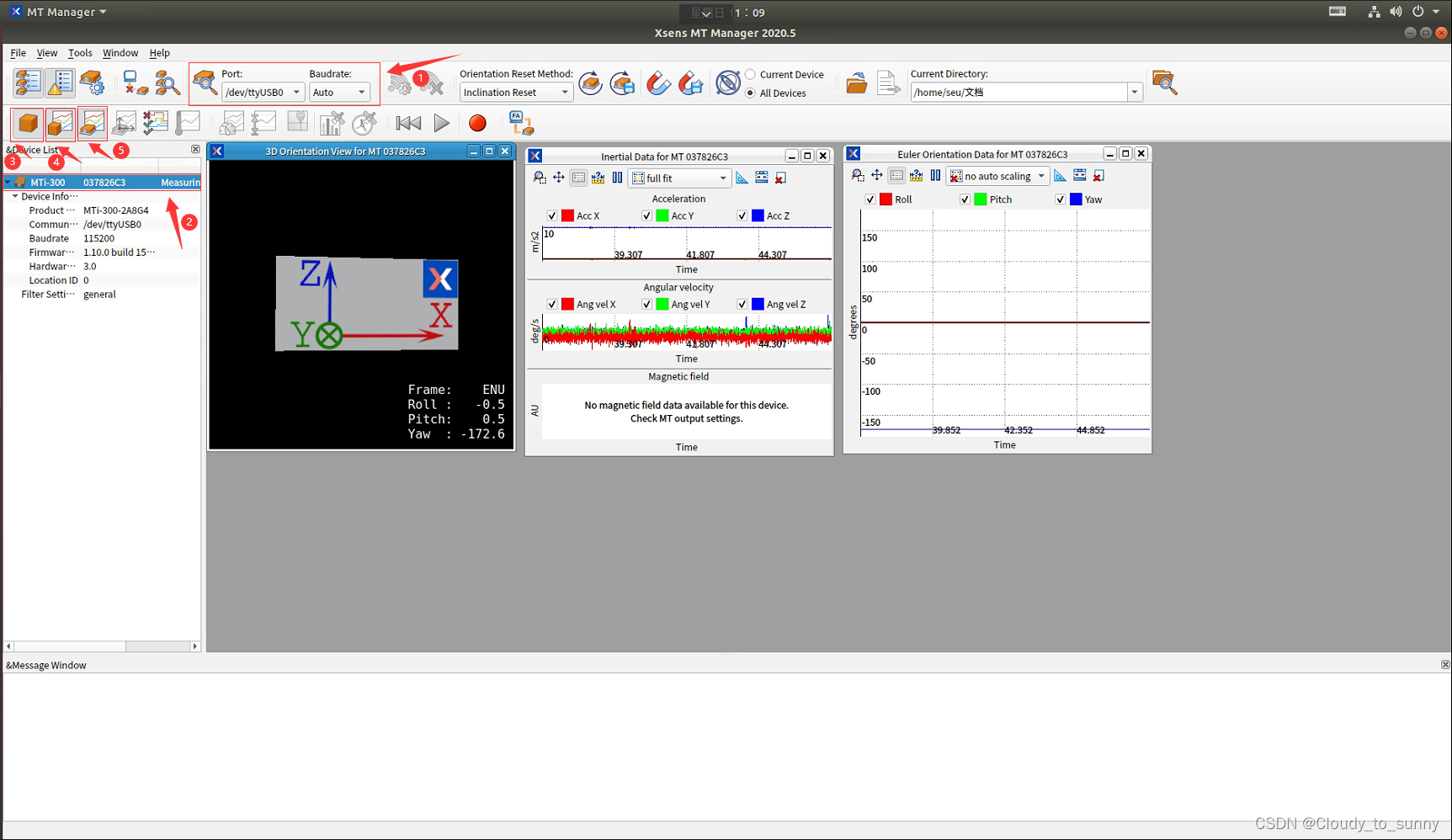
Task: Collapse the MTi-300 device tree row
Action: (8, 183)
